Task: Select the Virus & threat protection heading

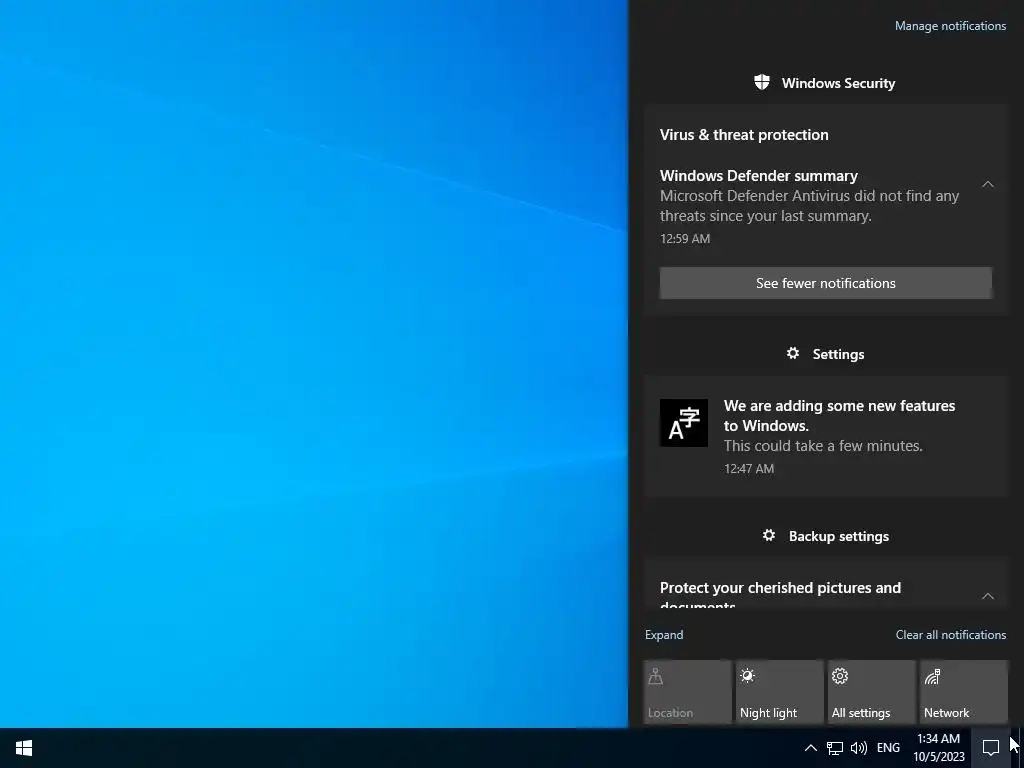Action: [744, 135]
